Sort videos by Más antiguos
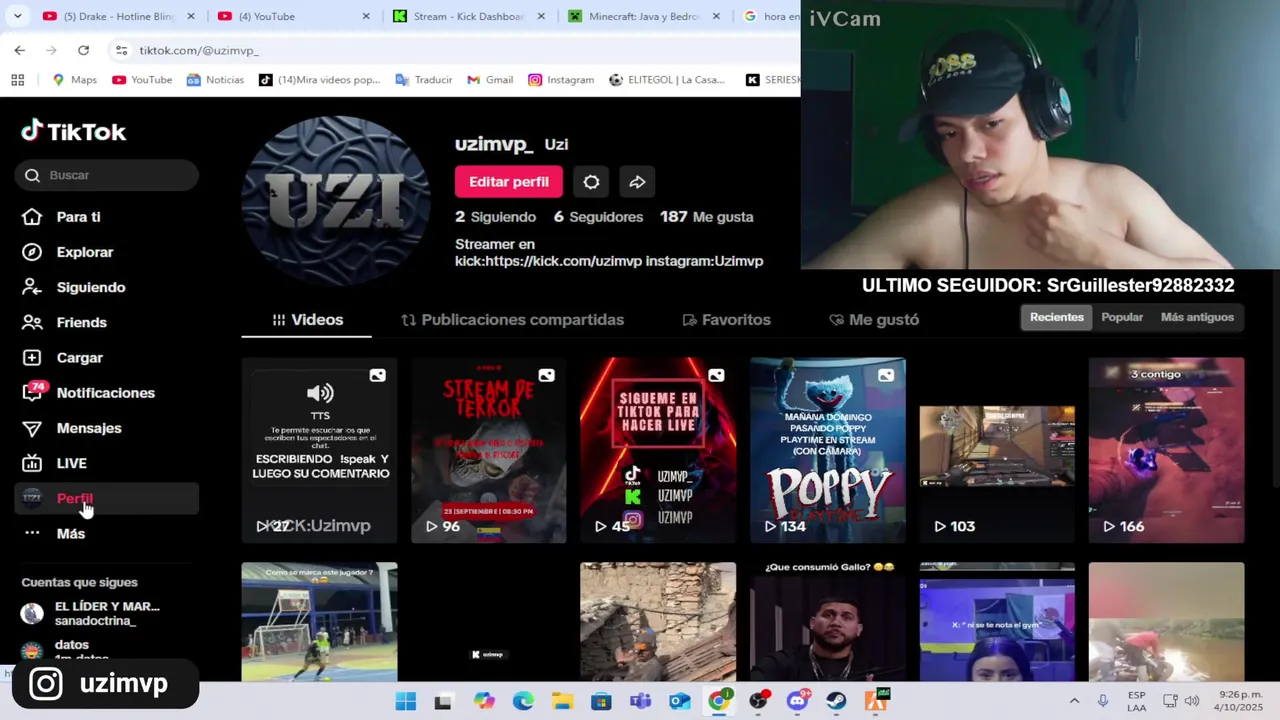This screenshot has height=720, width=1280. [1197, 317]
